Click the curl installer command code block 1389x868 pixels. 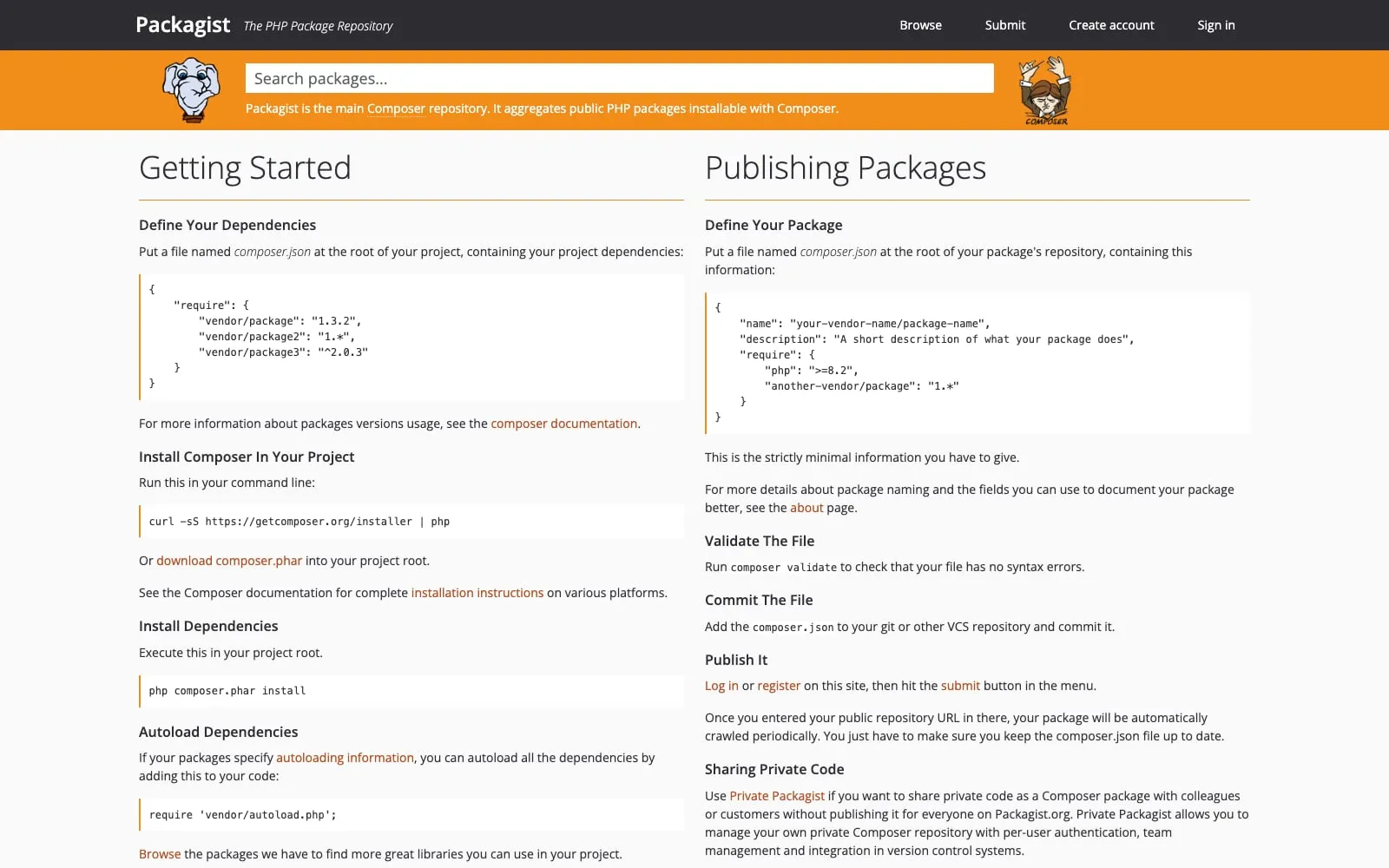point(411,522)
